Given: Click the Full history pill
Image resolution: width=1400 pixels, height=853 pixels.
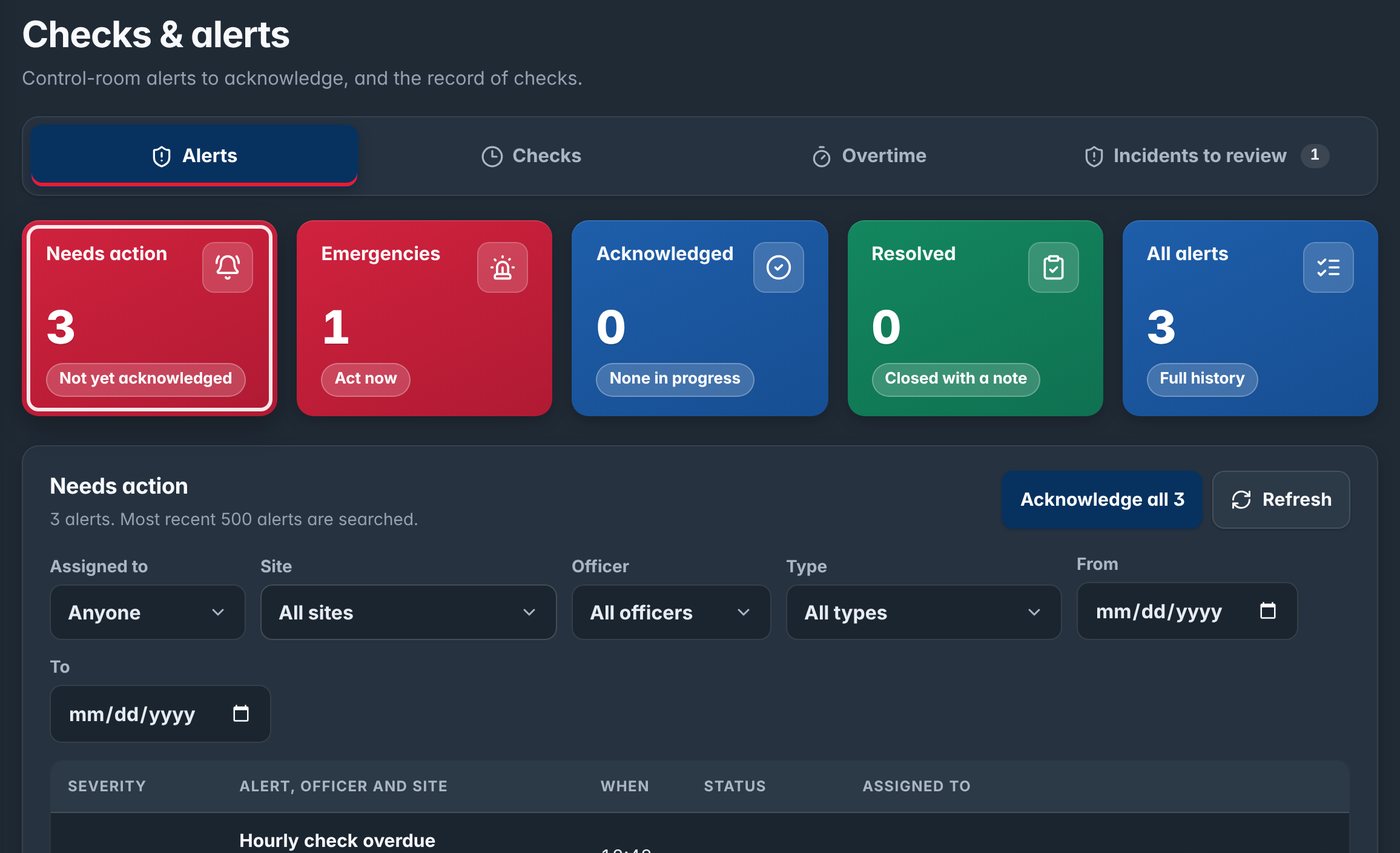Looking at the screenshot, I should 1202,379.
